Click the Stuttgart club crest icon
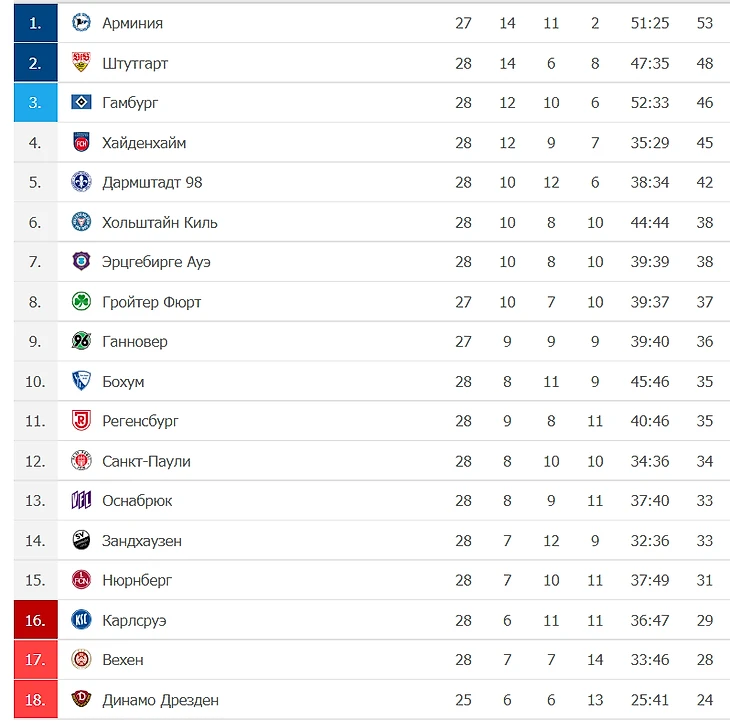Image resolution: width=730 pixels, height=721 pixels. click(81, 62)
